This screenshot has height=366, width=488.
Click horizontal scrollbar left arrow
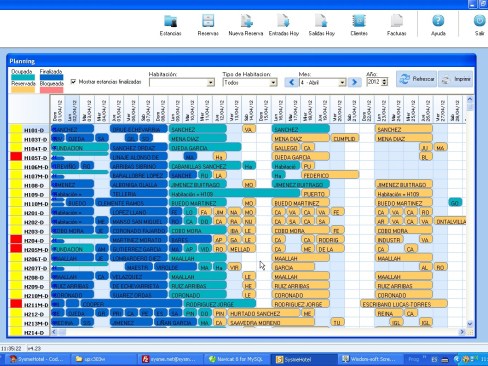(54, 332)
